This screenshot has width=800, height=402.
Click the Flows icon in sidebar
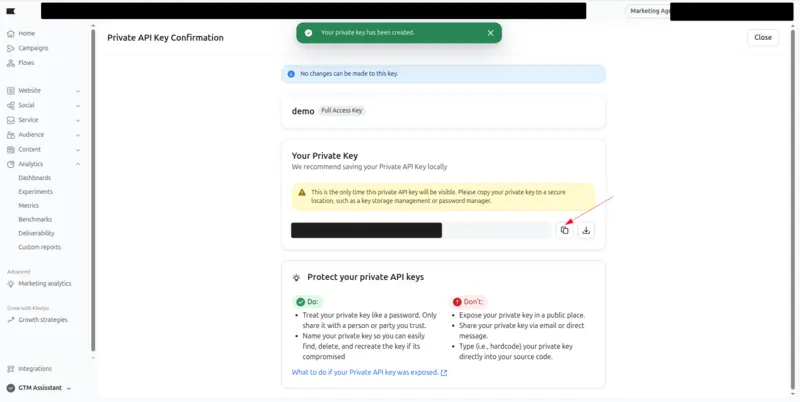click(x=11, y=63)
